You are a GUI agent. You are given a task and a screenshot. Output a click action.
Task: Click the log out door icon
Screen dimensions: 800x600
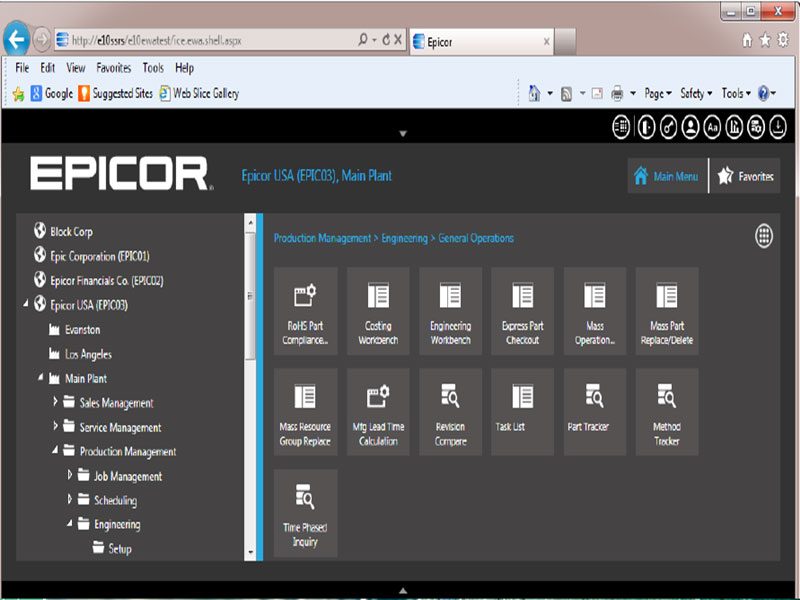pyautogui.click(x=646, y=127)
